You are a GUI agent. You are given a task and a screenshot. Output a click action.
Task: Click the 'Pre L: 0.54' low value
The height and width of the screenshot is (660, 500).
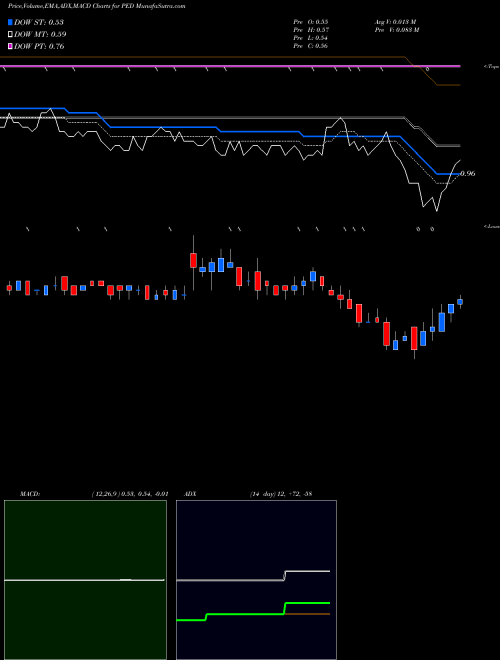tap(311, 38)
